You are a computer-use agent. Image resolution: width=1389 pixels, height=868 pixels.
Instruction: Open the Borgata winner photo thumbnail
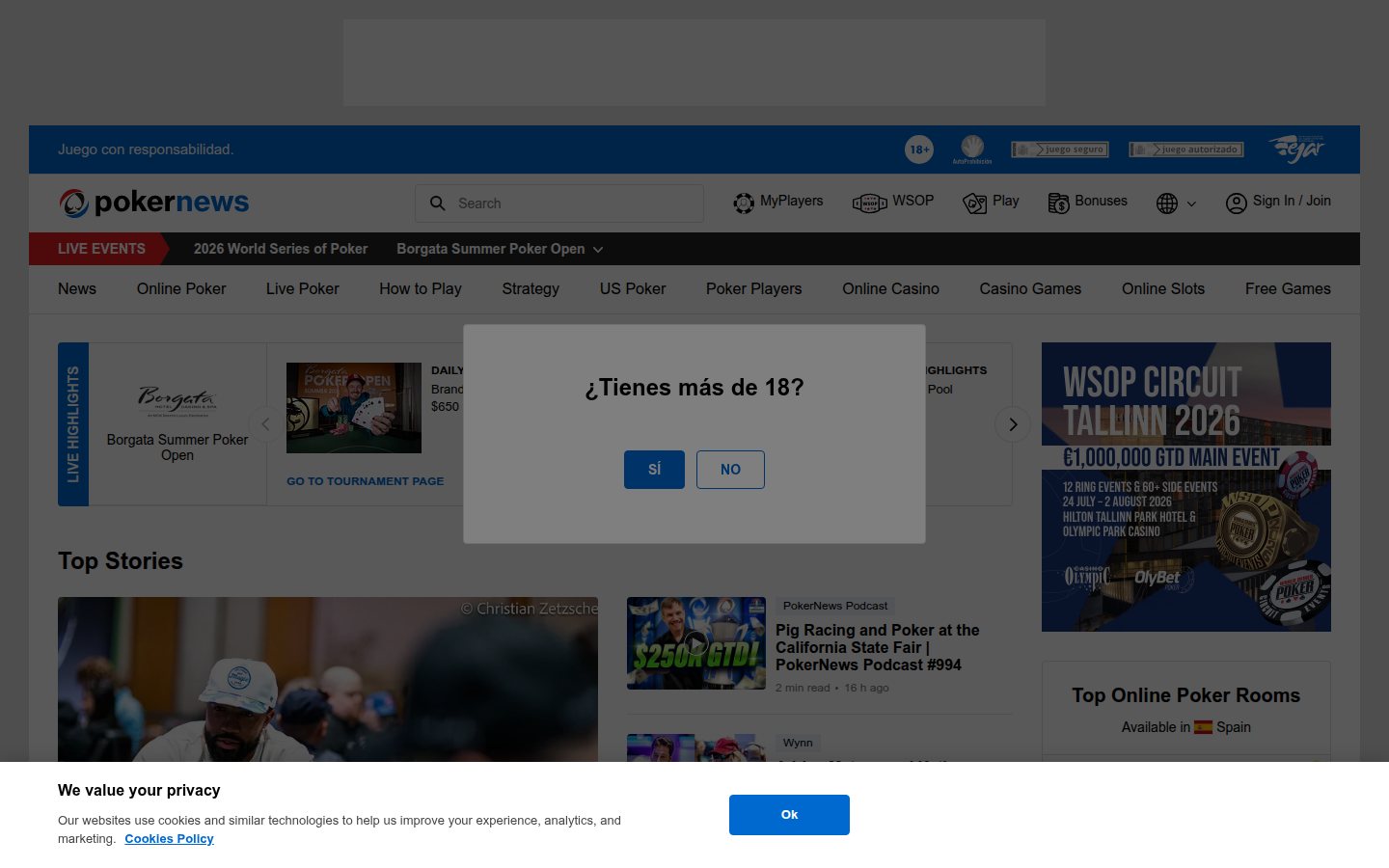point(354,408)
